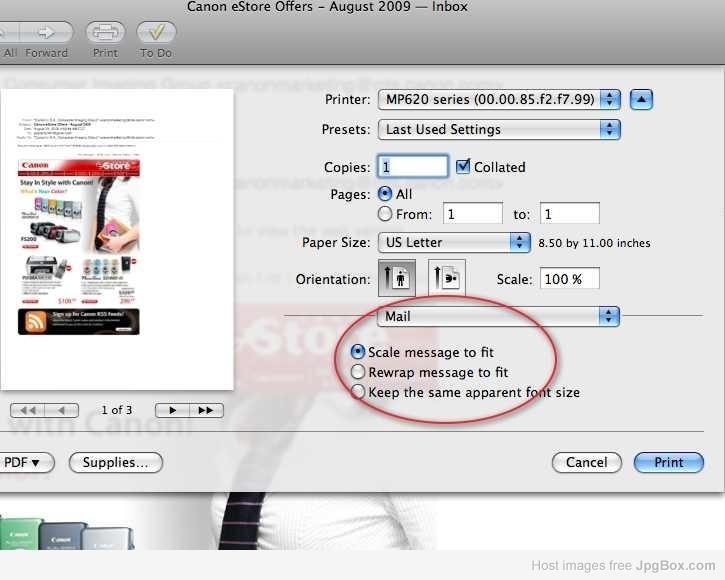Click the To Do checkmark toolbar icon

click(156, 32)
